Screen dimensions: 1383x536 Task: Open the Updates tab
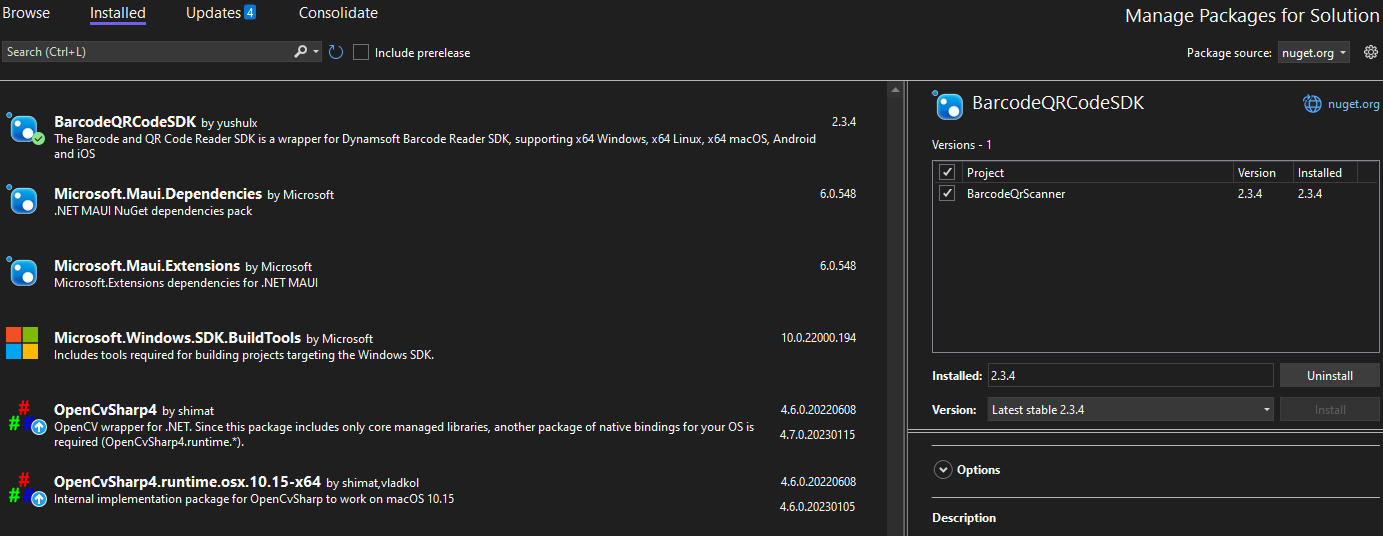(220, 13)
